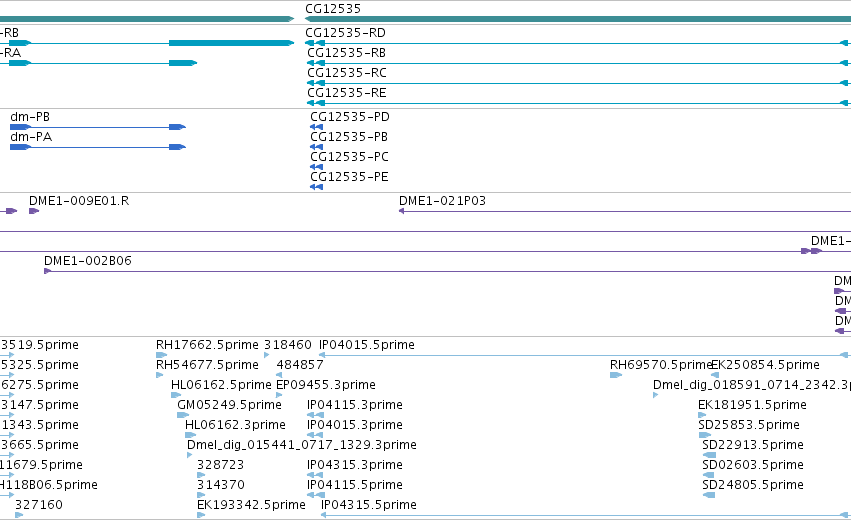Select the DME1-009E01.R clone label
851x520 pixels.
pyautogui.click(x=79, y=201)
